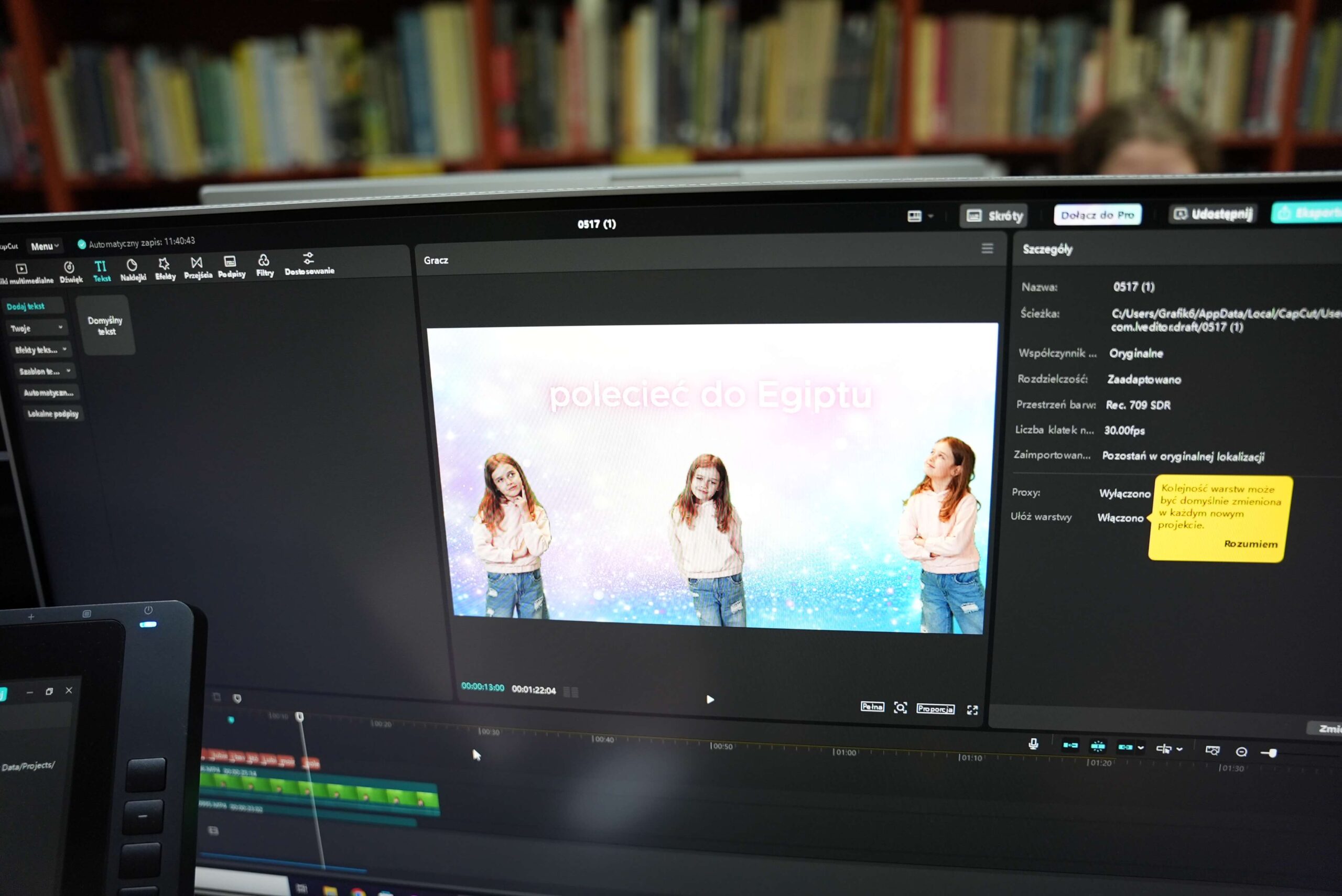The height and width of the screenshot is (896, 1342).
Task: Click the timeline zoom slider handle
Action: [x=1272, y=753]
